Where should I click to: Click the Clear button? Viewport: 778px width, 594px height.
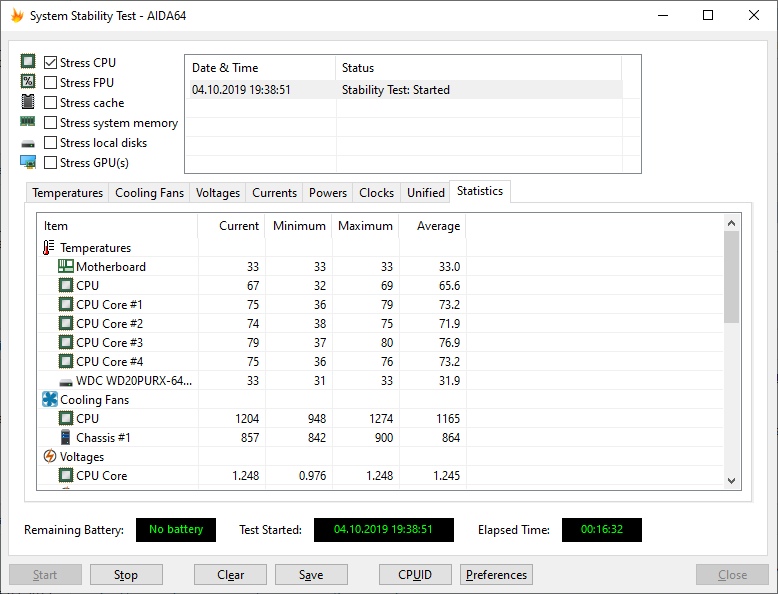[230, 575]
